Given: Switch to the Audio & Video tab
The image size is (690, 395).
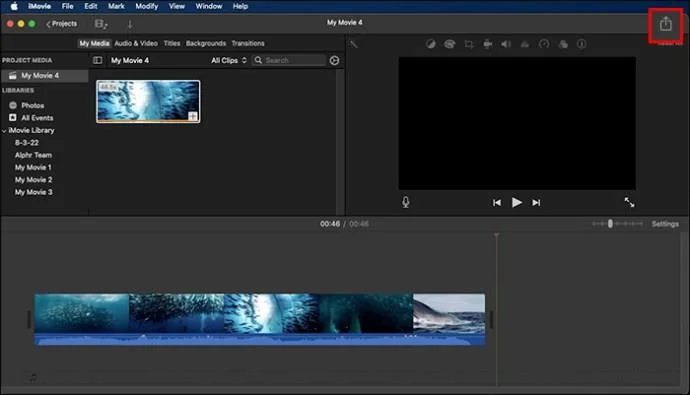Looking at the screenshot, I should (136, 43).
